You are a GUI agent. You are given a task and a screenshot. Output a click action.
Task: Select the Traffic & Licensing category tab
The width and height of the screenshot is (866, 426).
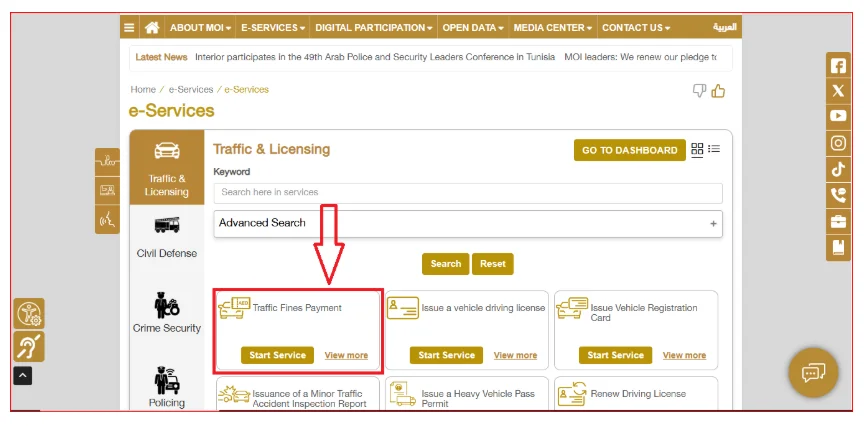[167, 168]
